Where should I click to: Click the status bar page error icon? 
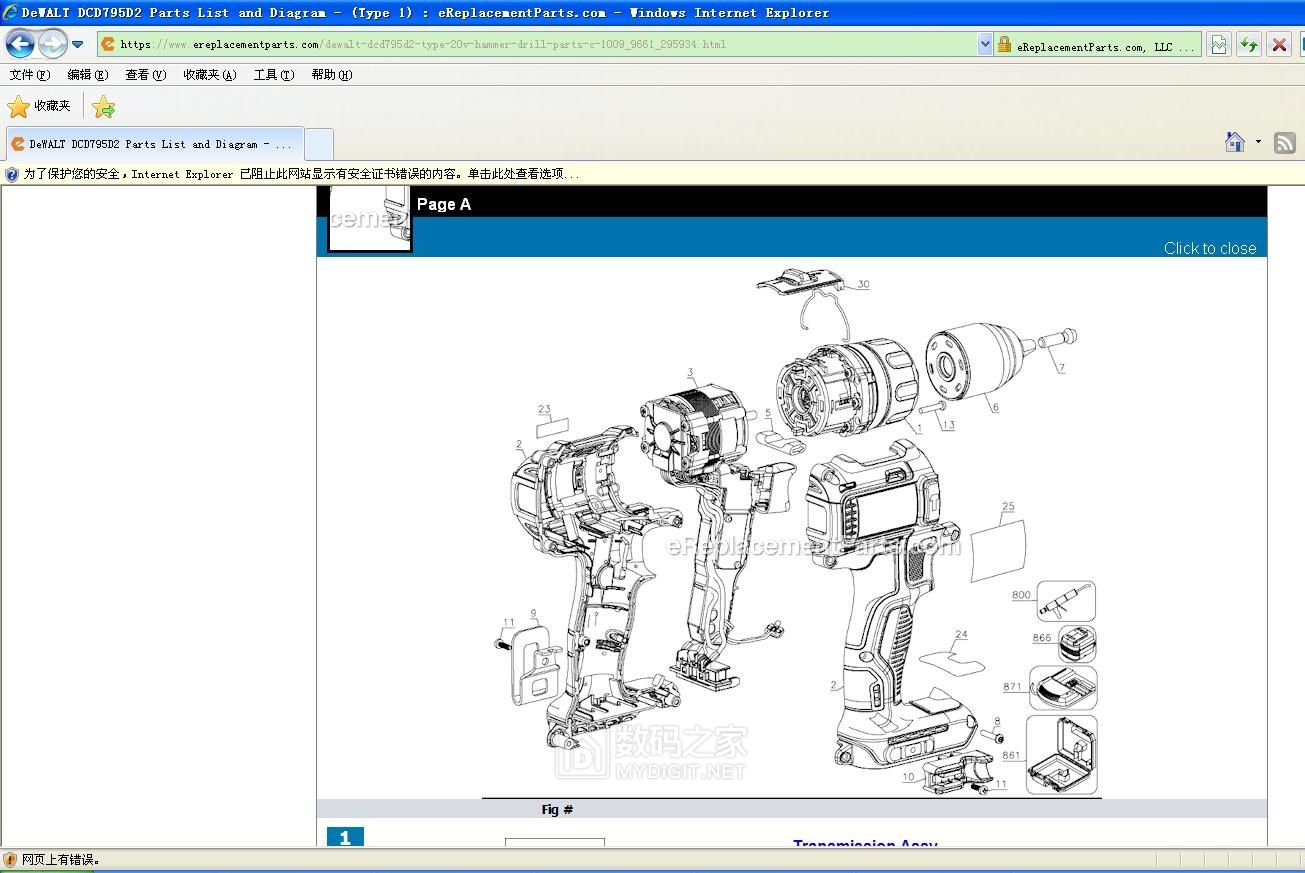point(10,860)
